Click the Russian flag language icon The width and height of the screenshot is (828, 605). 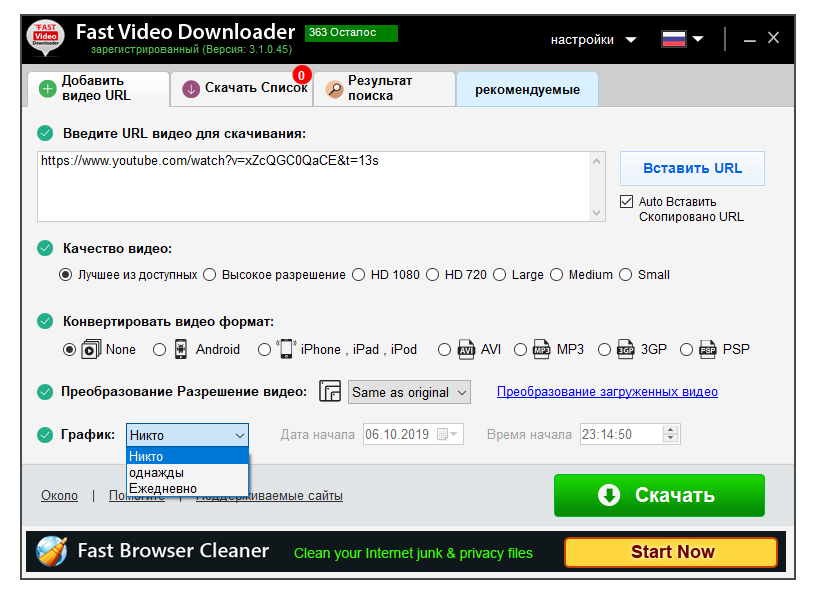coord(674,39)
